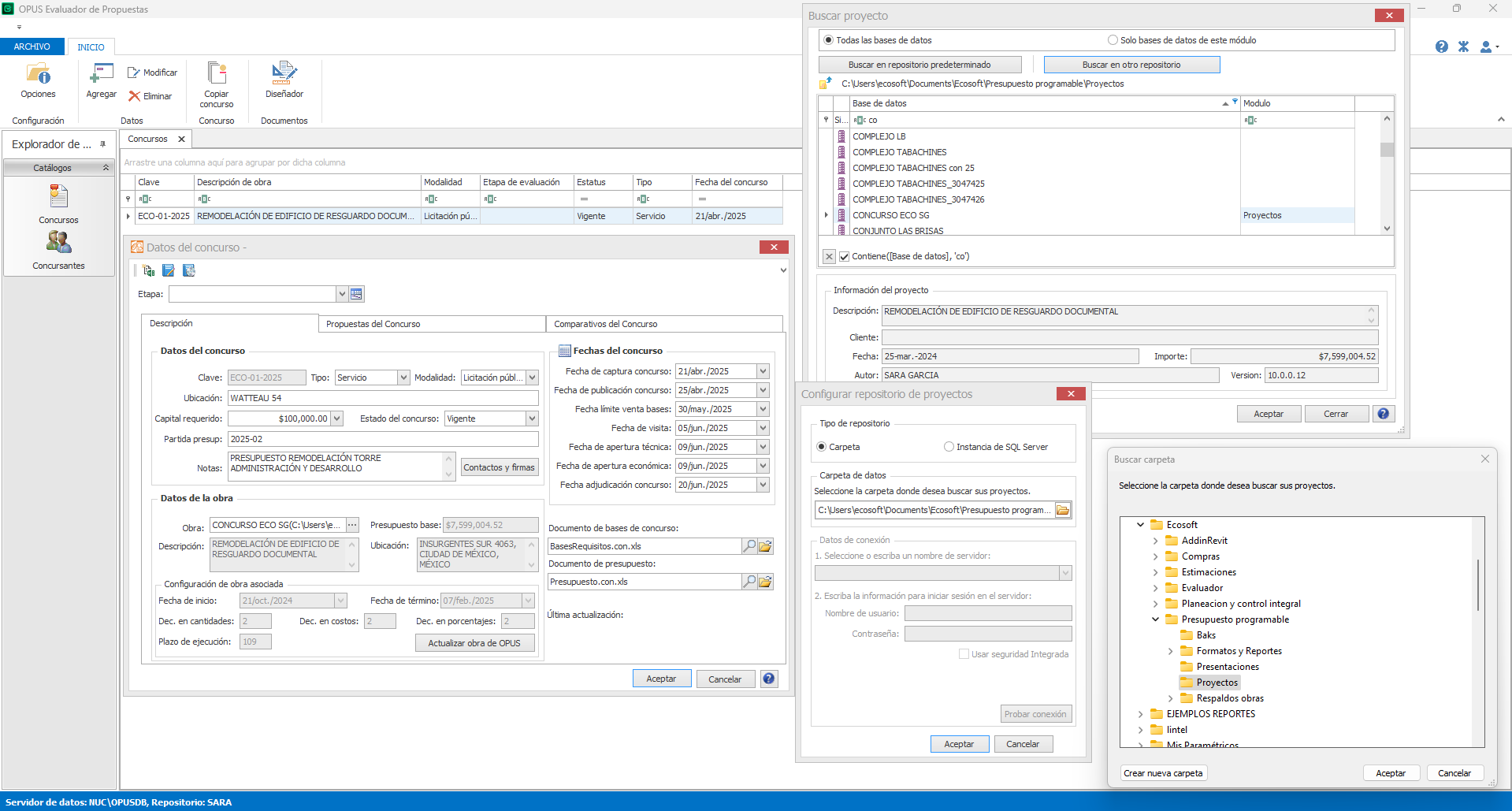Open the Tipo Servicio dropdown
This screenshot has height=811, width=1512.
(403, 378)
